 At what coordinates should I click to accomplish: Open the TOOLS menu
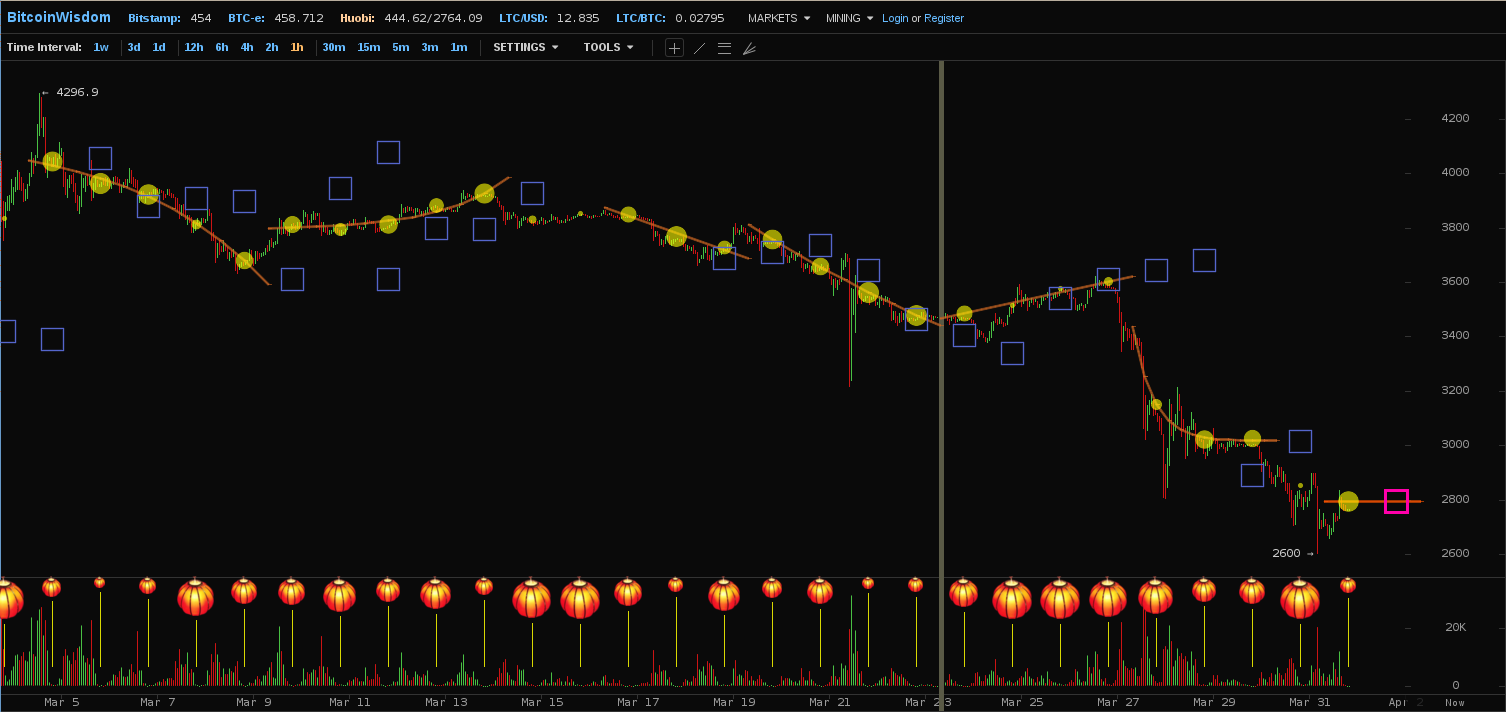click(x=608, y=47)
